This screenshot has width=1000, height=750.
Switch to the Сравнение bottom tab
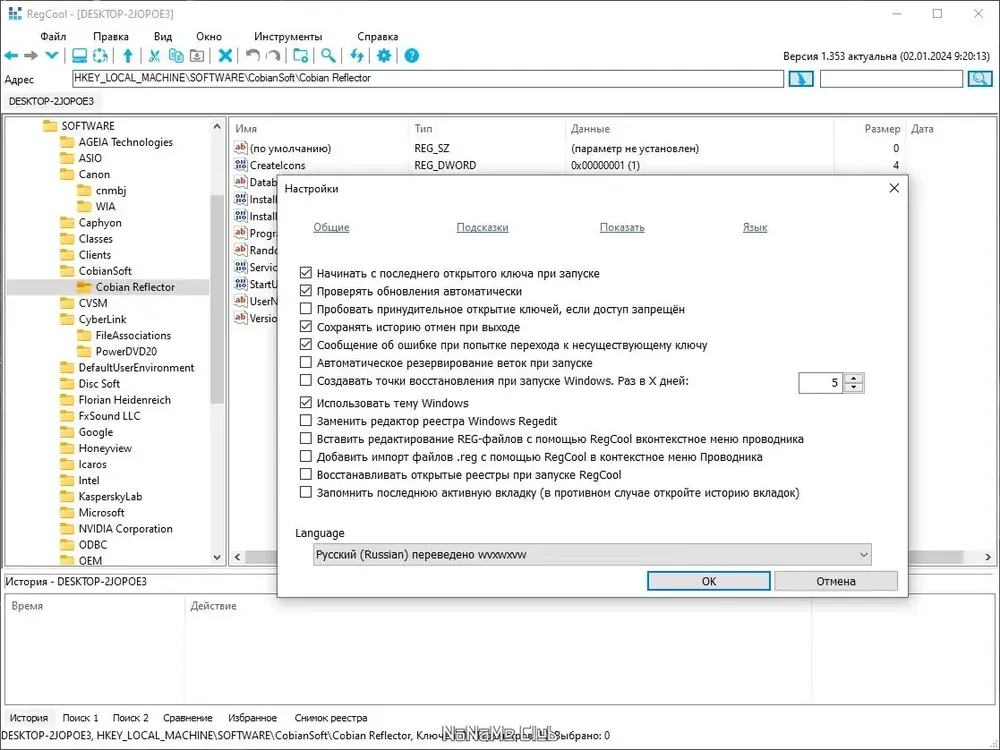click(188, 718)
